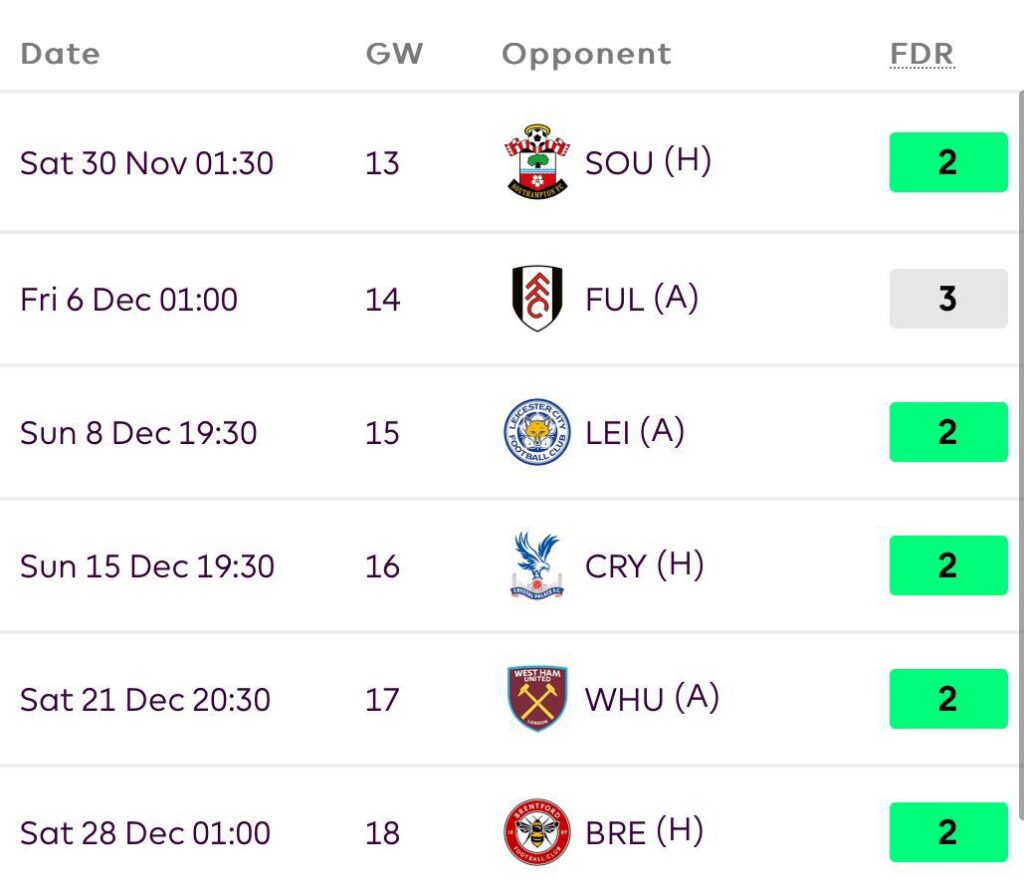Click the Southampton club crest
The image size is (1024, 895).
(537, 162)
